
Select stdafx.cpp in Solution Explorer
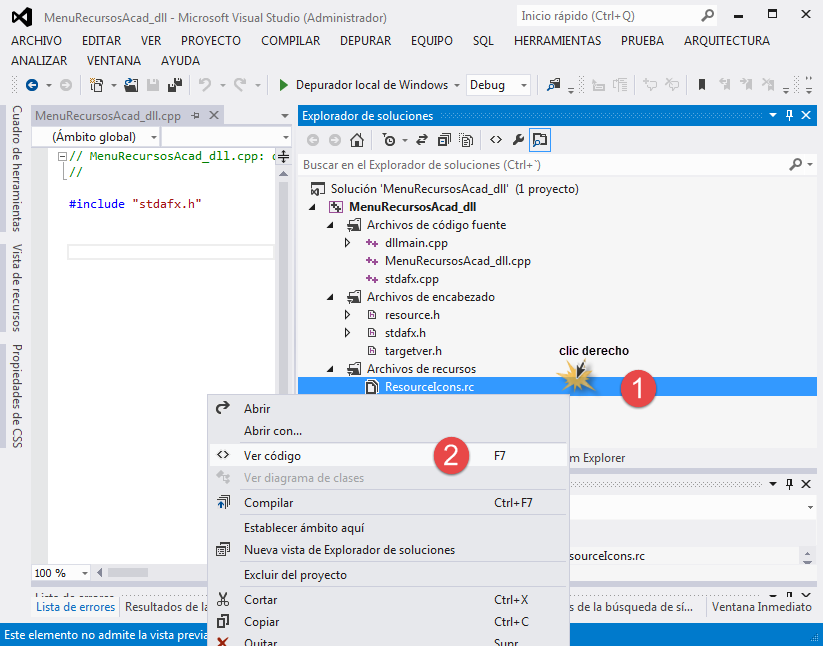point(412,279)
